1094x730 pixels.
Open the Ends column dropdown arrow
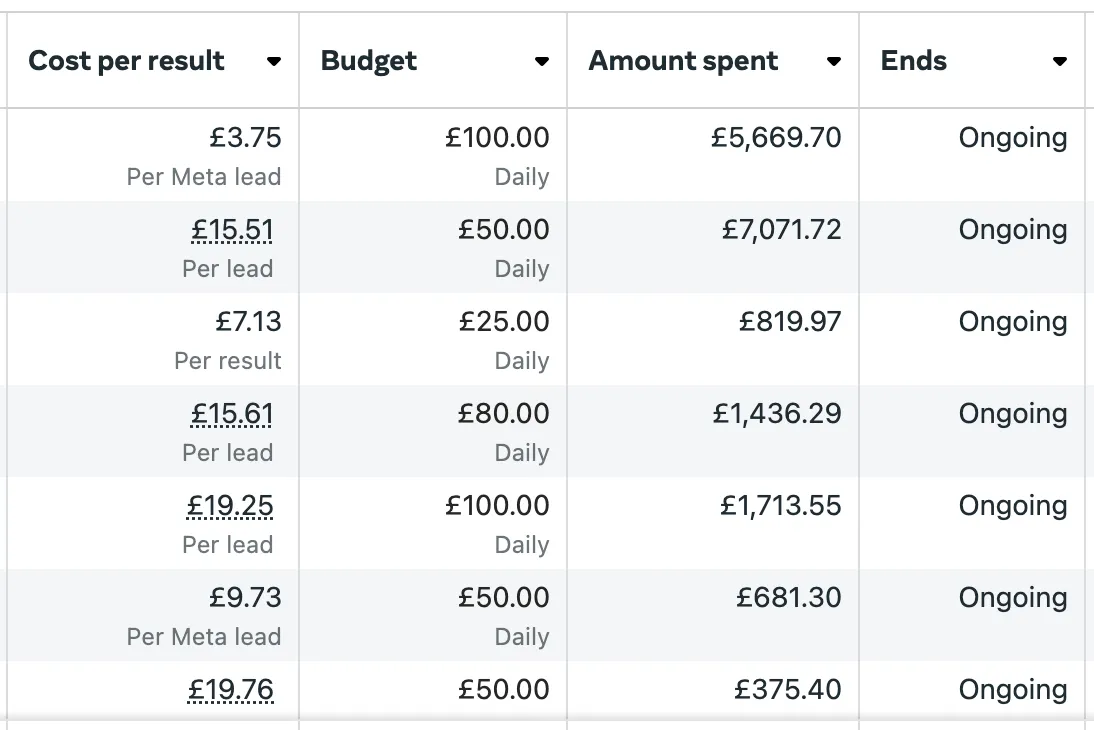pyautogui.click(x=1060, y=62)
